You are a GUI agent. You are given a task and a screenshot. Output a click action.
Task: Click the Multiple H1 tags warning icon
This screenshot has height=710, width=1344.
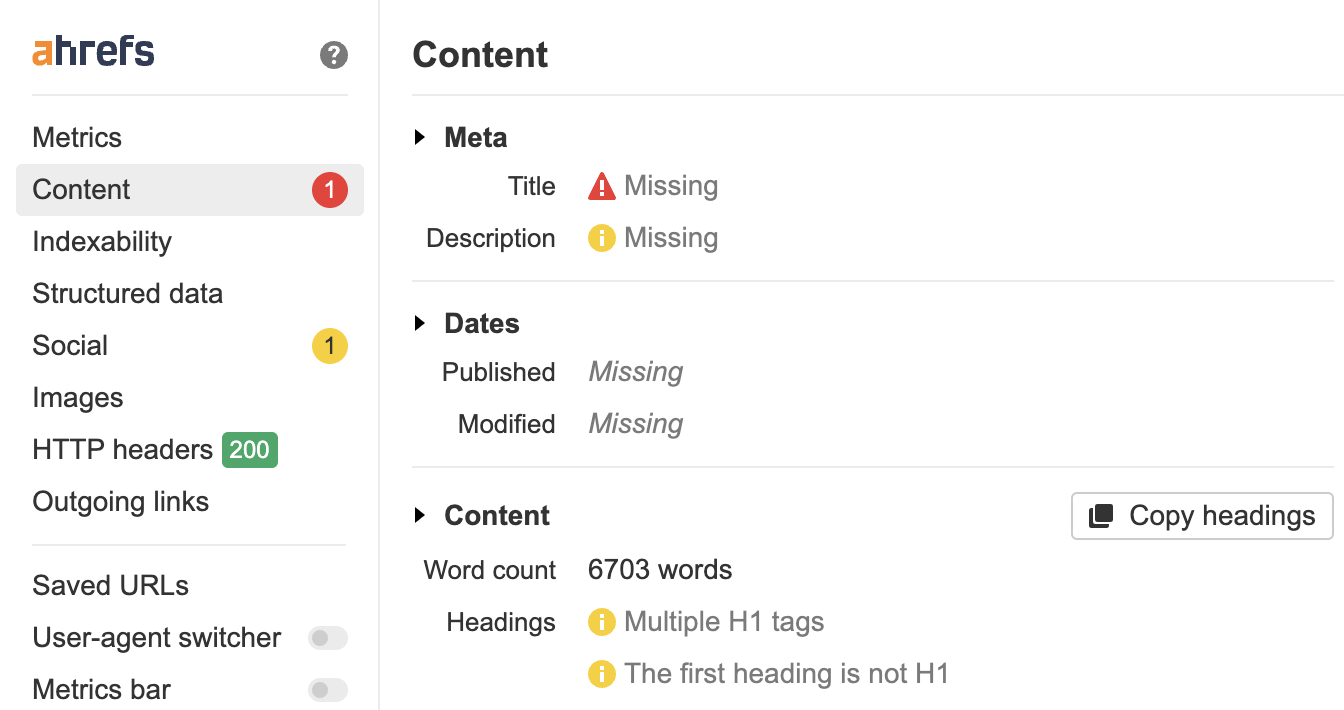(x=601, y=621)
